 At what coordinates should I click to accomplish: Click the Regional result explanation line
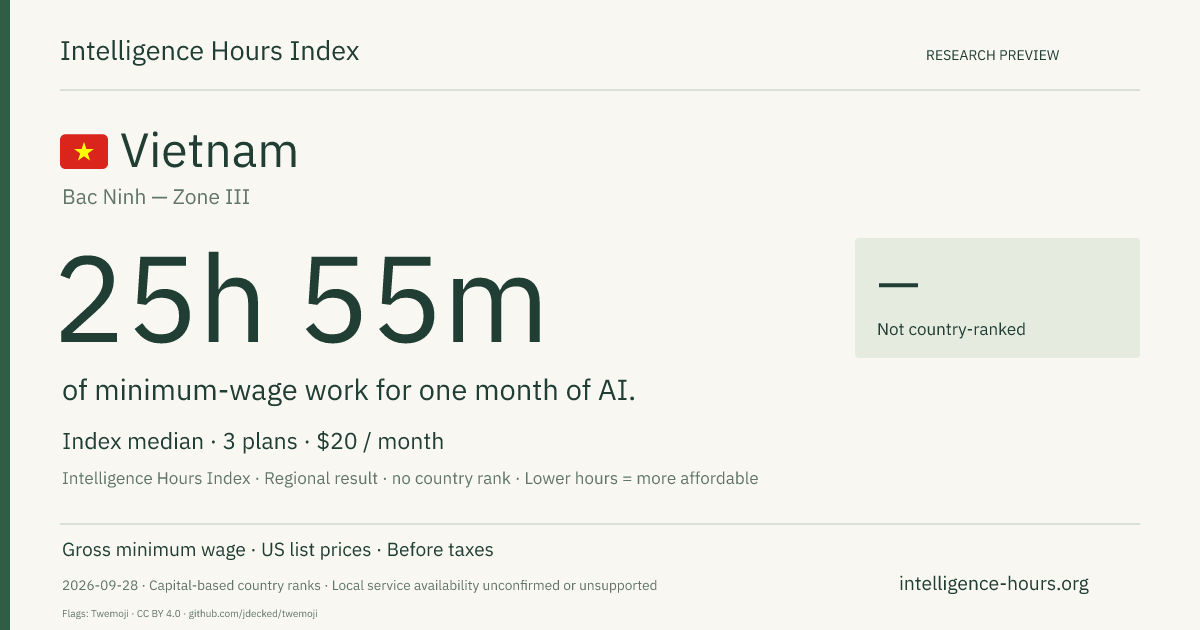pos(410,478)
